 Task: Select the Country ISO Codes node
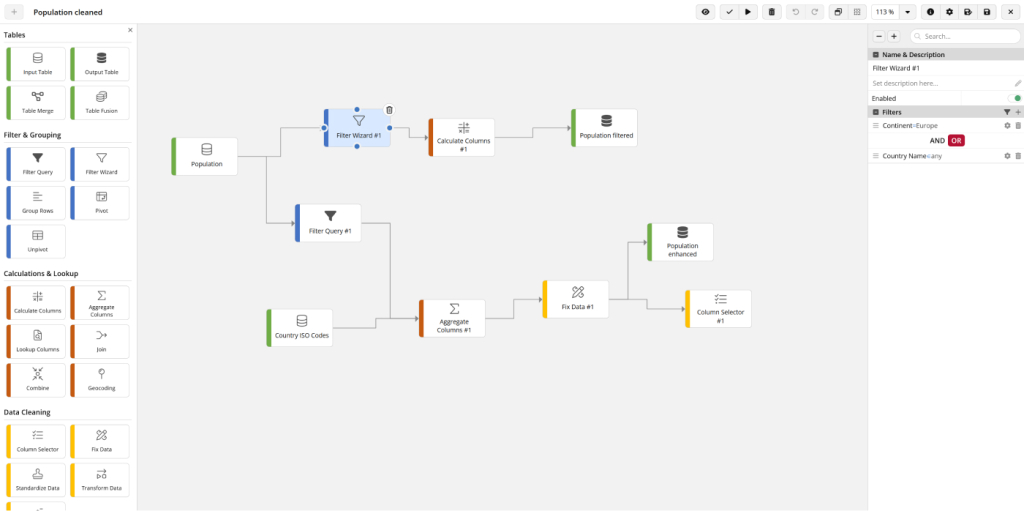click(x=300, y=327)
